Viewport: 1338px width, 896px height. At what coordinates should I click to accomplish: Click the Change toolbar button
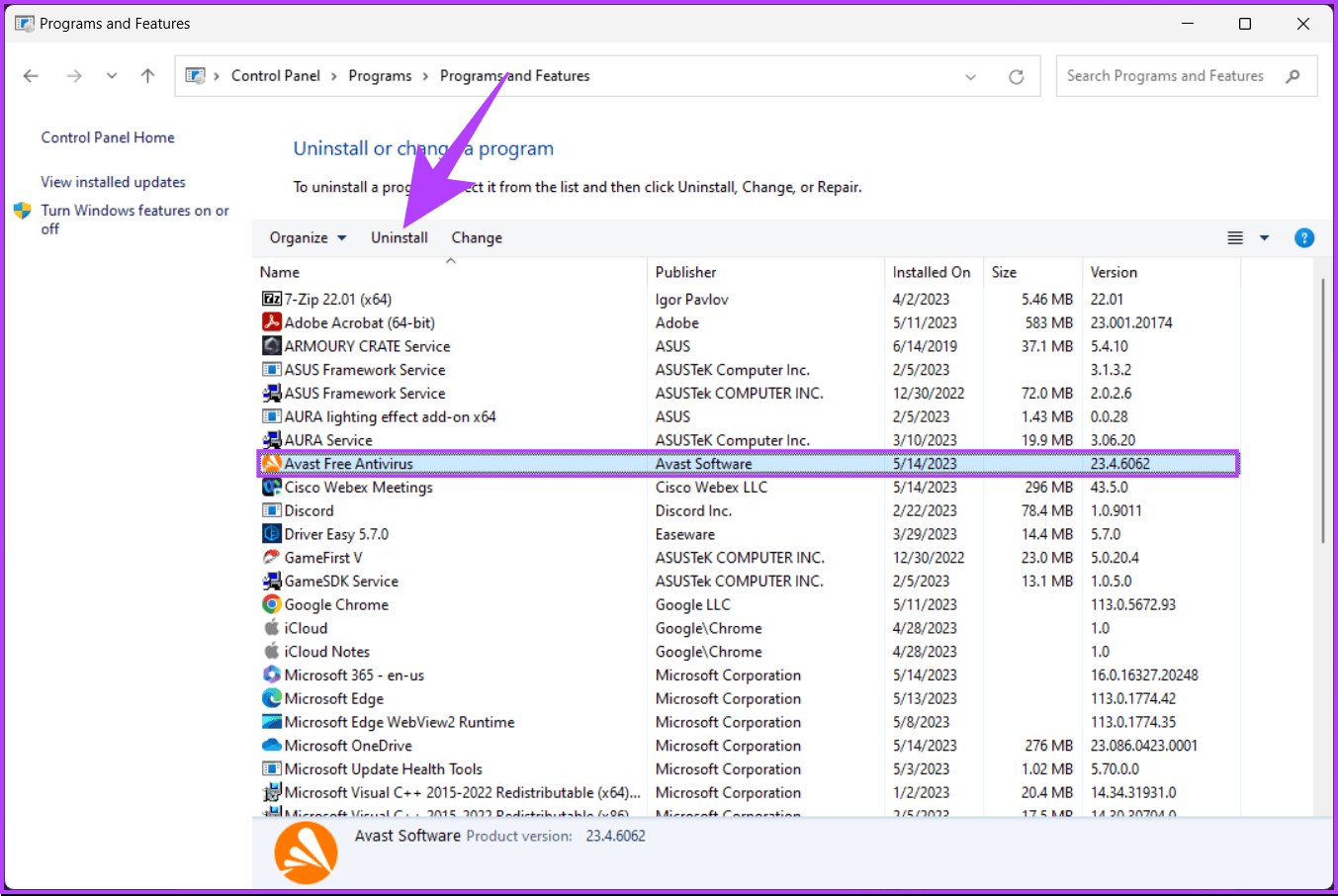tap(477, 237)
